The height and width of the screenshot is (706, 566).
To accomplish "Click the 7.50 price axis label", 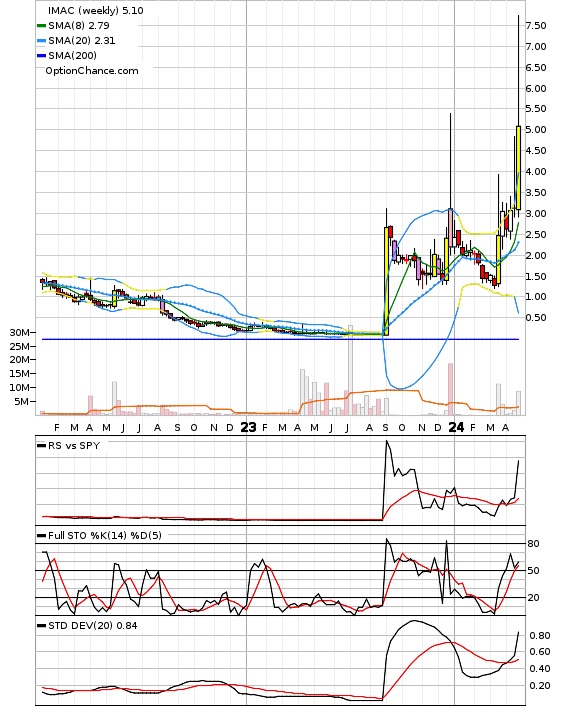I will coord(536,26).
